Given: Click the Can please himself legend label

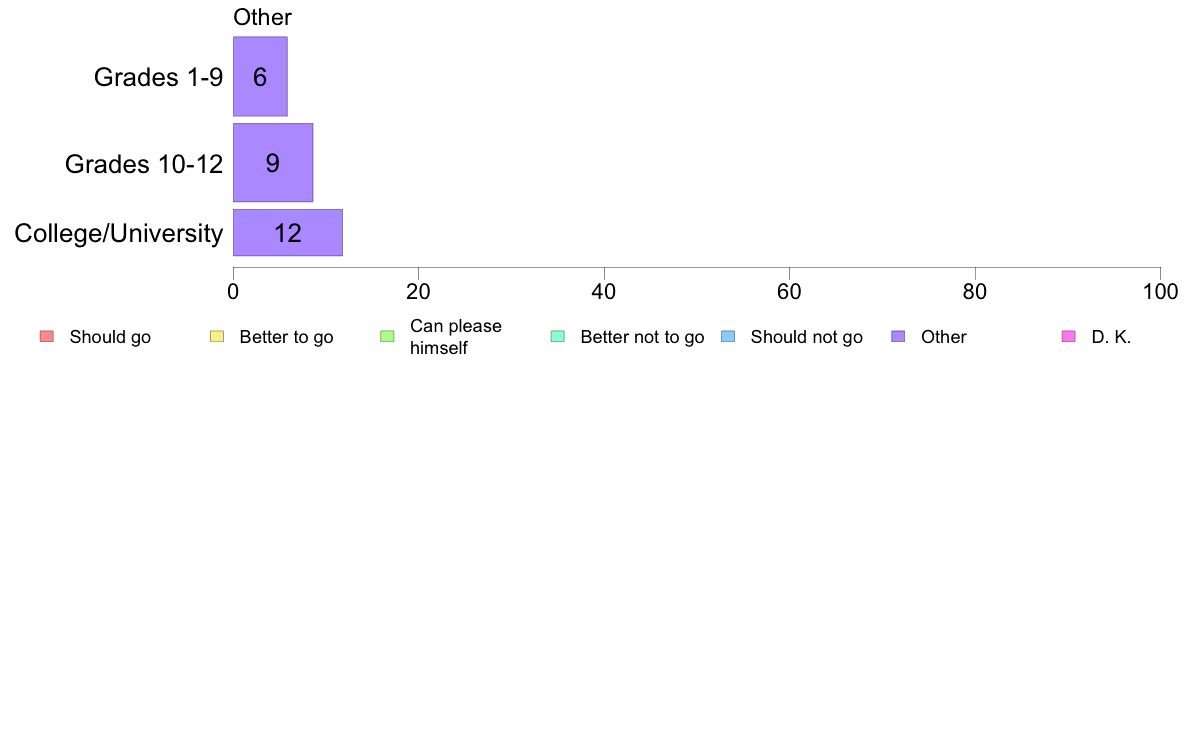Looking at the screenshot, I should (x=455, y=337).
